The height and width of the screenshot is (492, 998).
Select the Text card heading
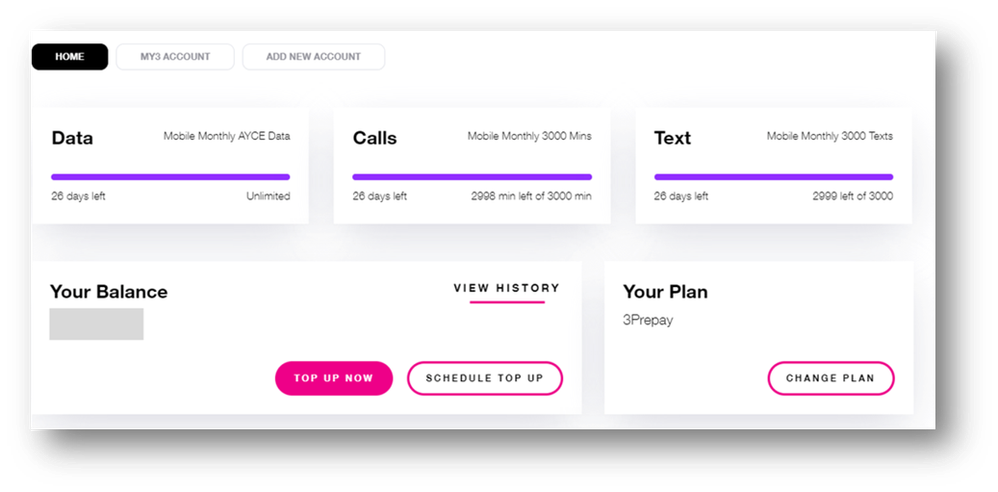672,138
